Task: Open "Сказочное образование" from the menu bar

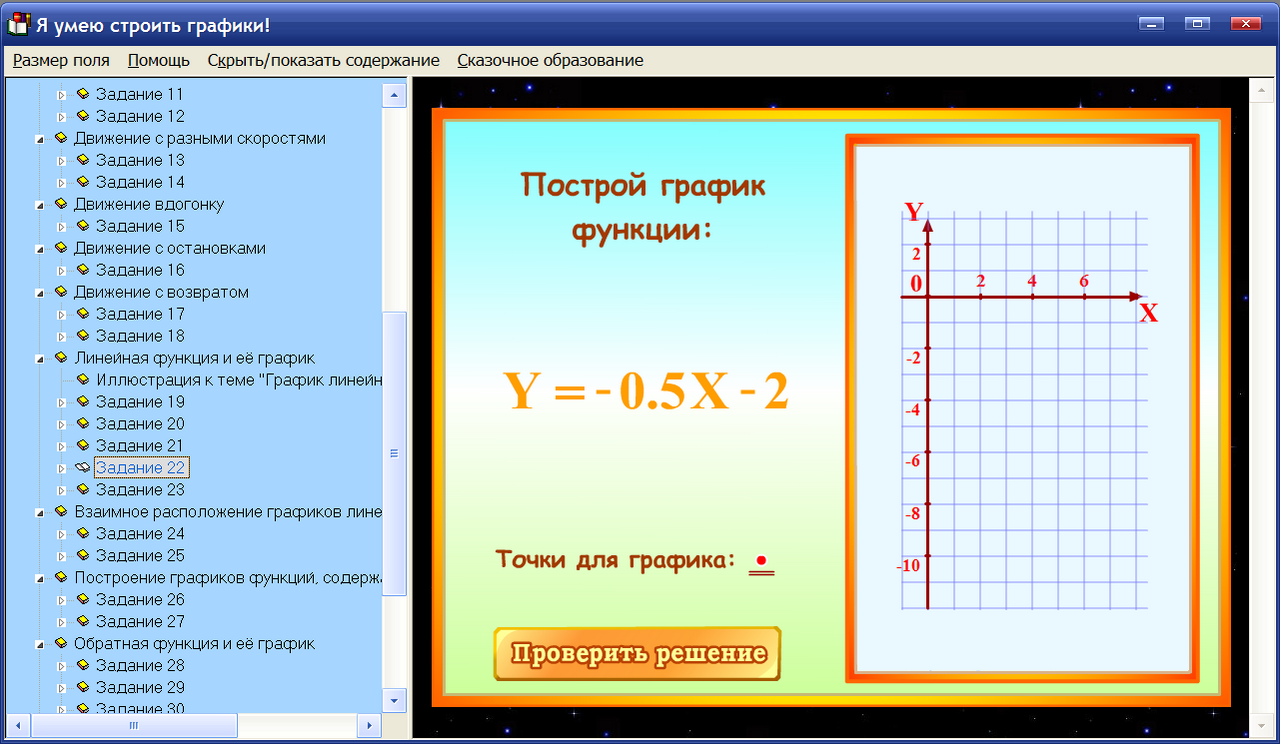Action: tap(549, 60)
